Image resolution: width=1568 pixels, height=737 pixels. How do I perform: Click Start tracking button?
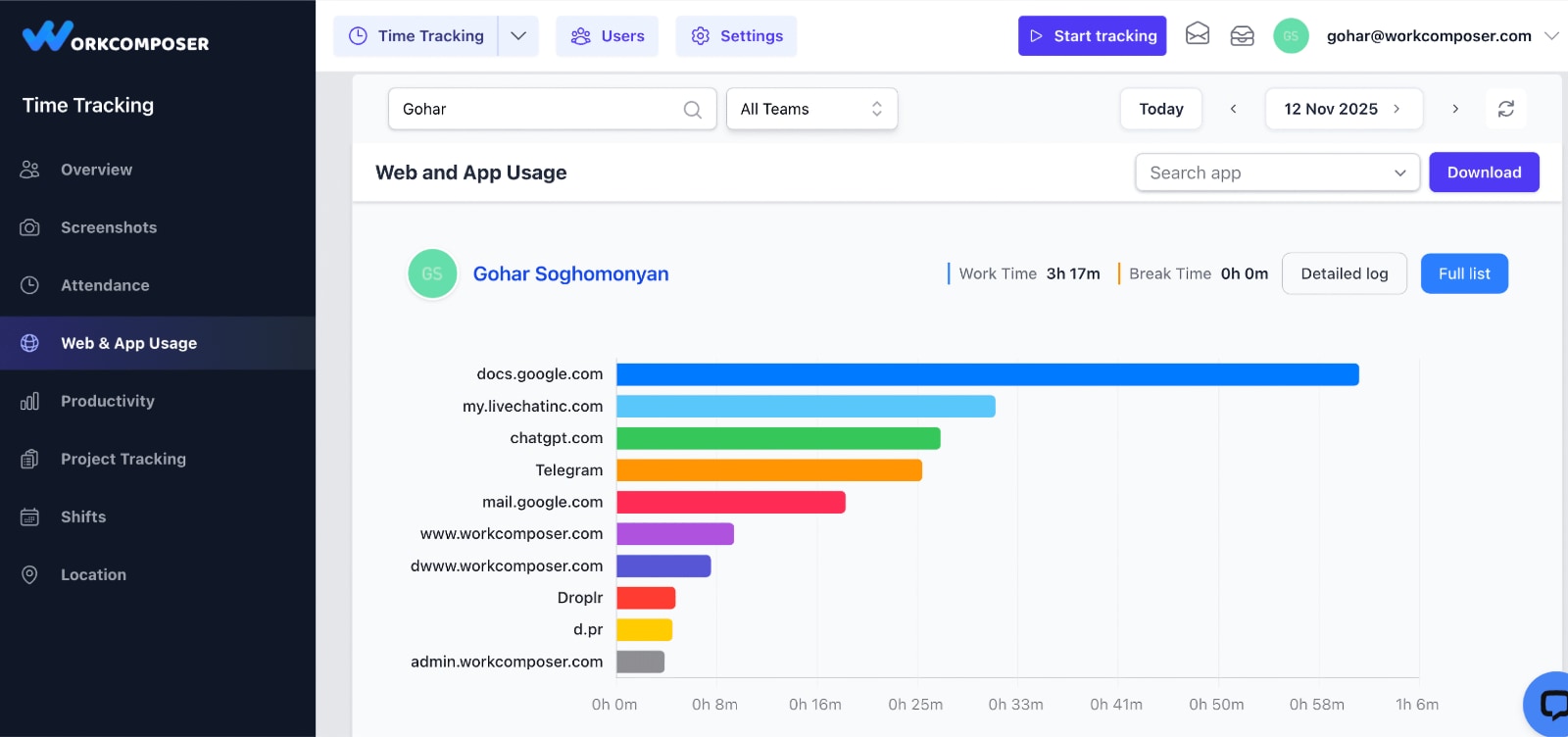(1092, 36)
